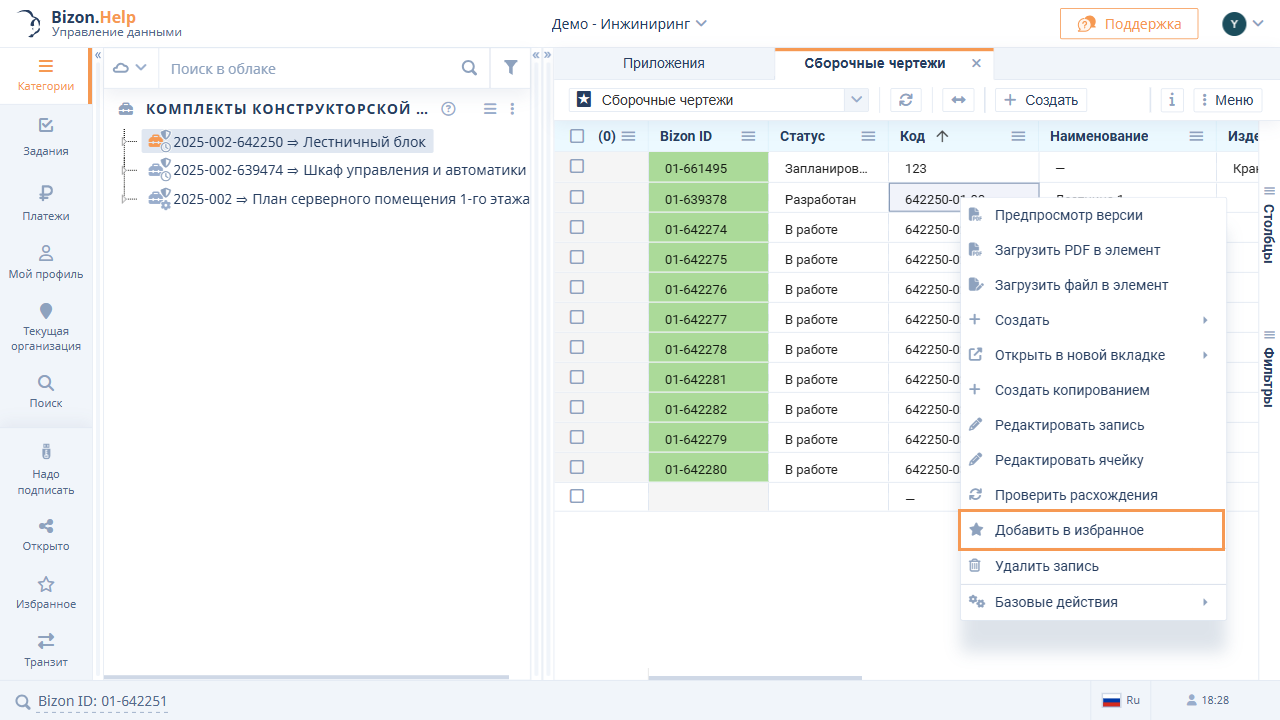Open Платежи in the left sidebar
Viewport: 1280px width, 720px height.
46,202
